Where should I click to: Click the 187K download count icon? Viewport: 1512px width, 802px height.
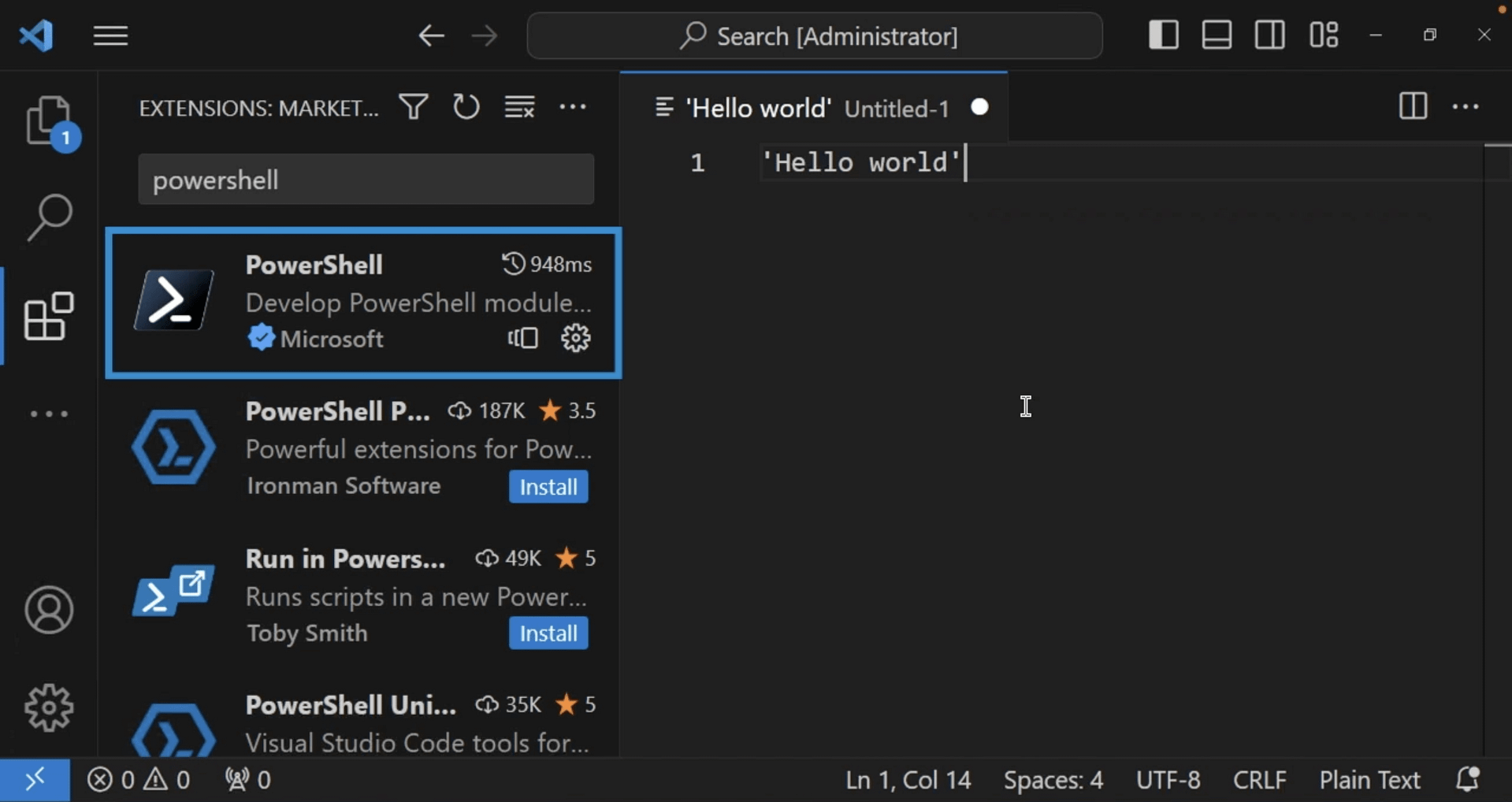click(x=459, y=410)
